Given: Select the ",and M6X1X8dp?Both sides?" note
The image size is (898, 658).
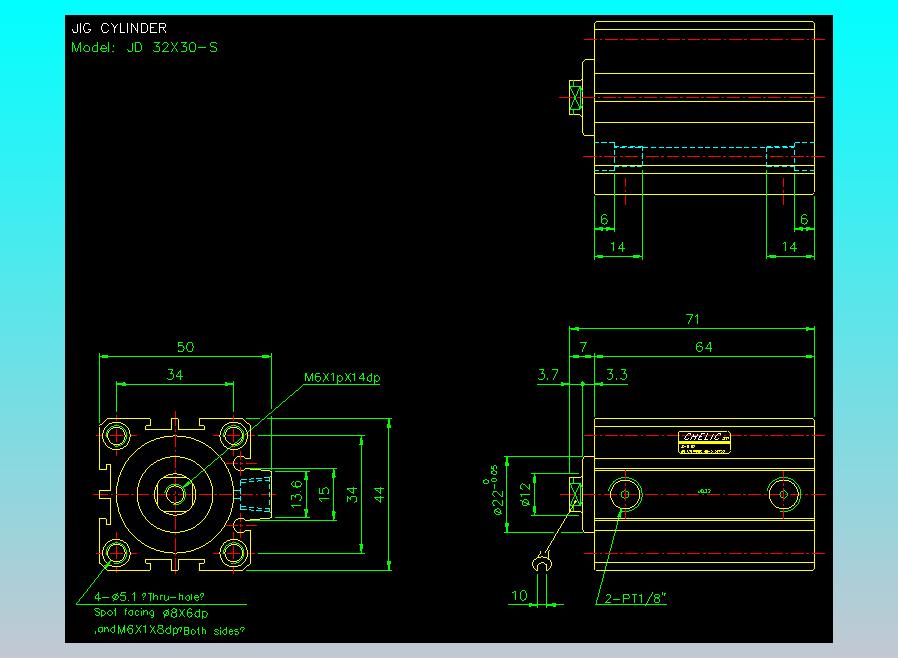Looking at the screenshot, I should click(170, 631).
